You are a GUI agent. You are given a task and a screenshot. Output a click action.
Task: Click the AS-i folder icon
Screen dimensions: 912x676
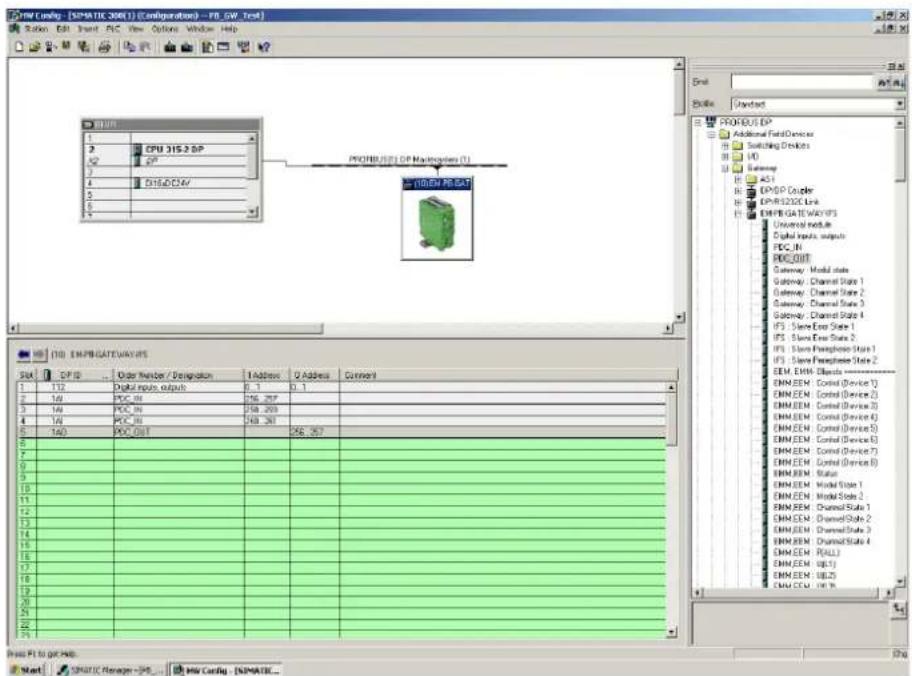(x=751, y=179)
